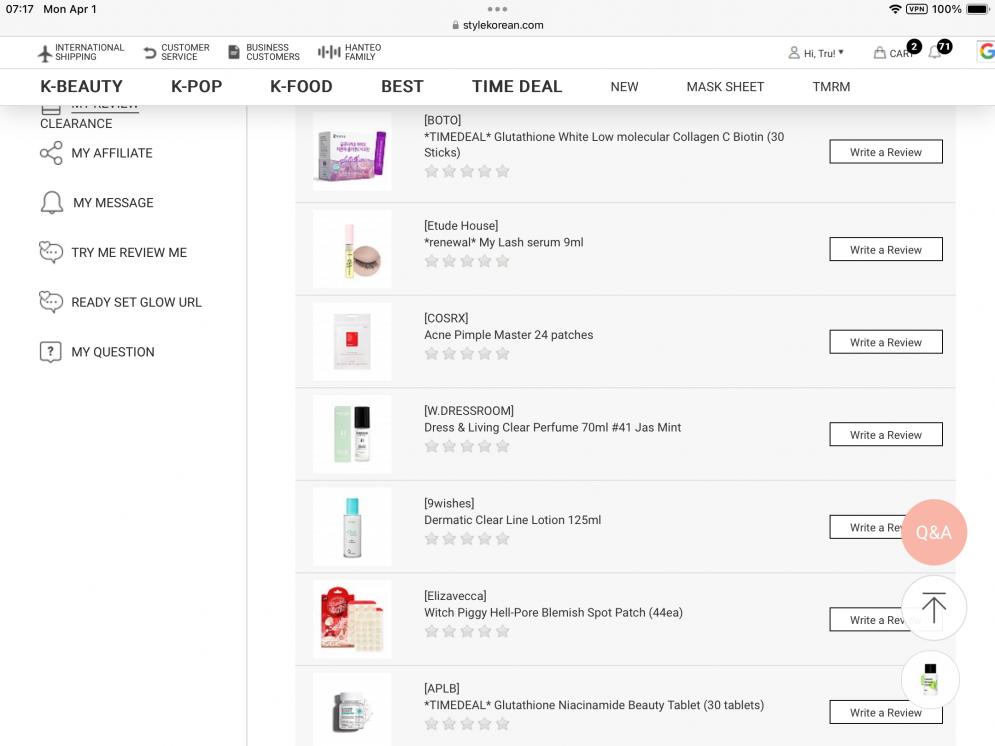Open the shopping cart icon
This screenshot has width=995, height=746.
tap(880, 53)
